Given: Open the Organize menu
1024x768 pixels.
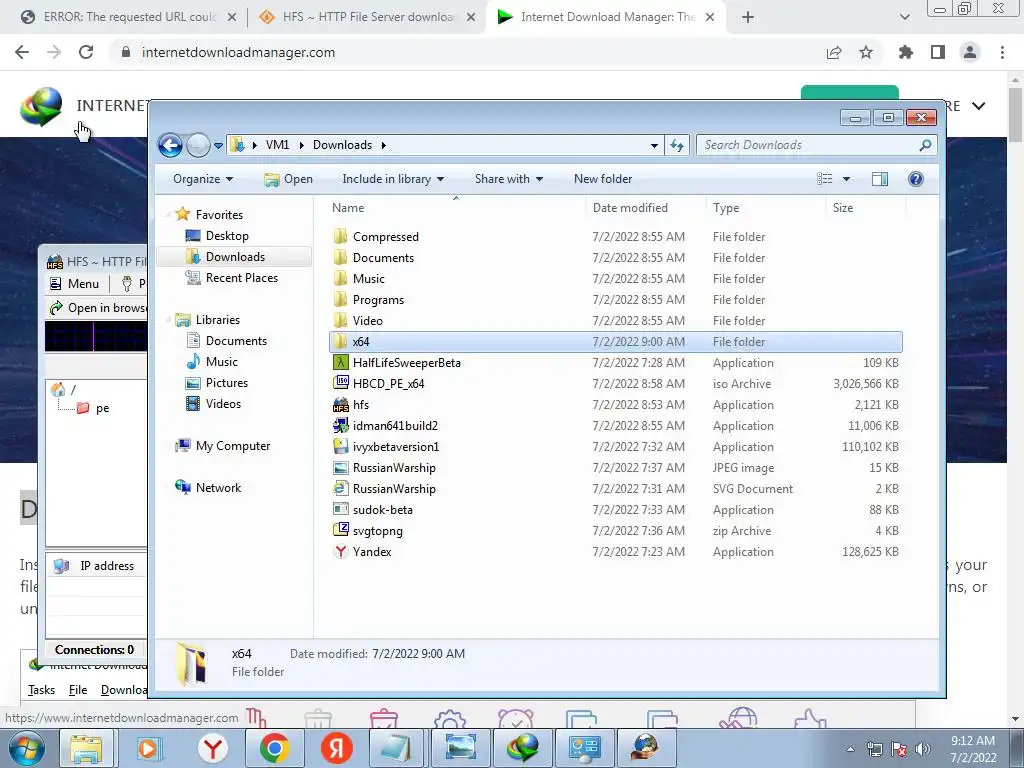Looking at the screenshot, I should pos(202,179).
